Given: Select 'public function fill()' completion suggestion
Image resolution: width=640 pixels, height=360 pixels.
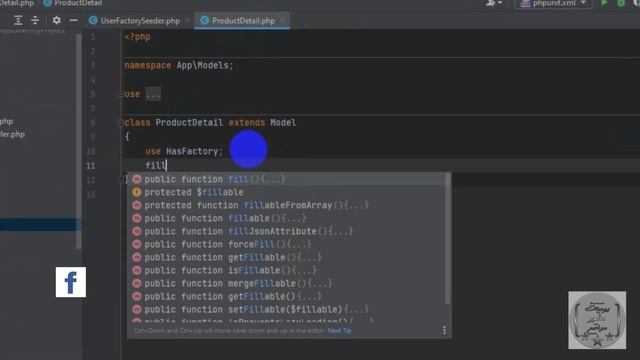Looking at the screenshot, I should pos(287,179).
